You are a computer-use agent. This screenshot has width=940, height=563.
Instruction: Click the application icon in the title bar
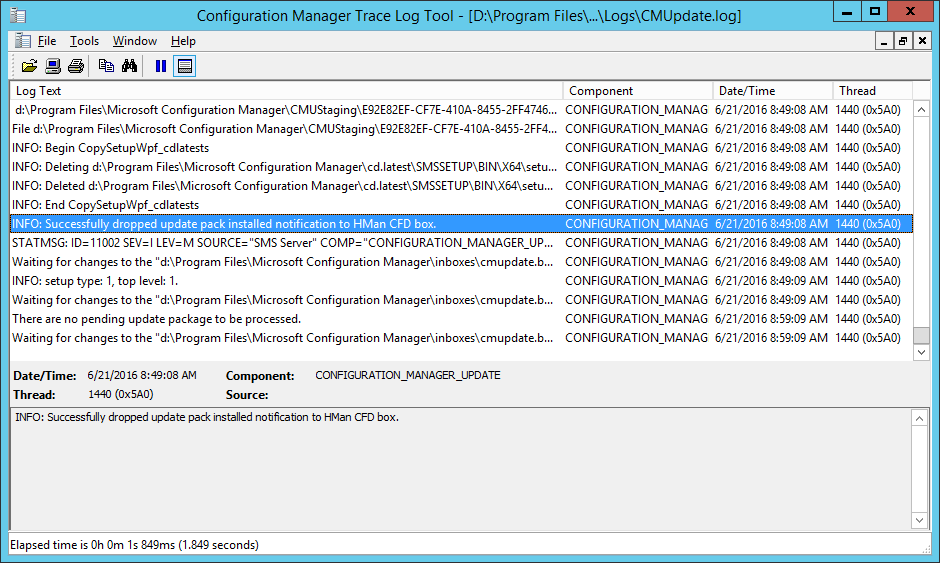[x=18, y=16]
